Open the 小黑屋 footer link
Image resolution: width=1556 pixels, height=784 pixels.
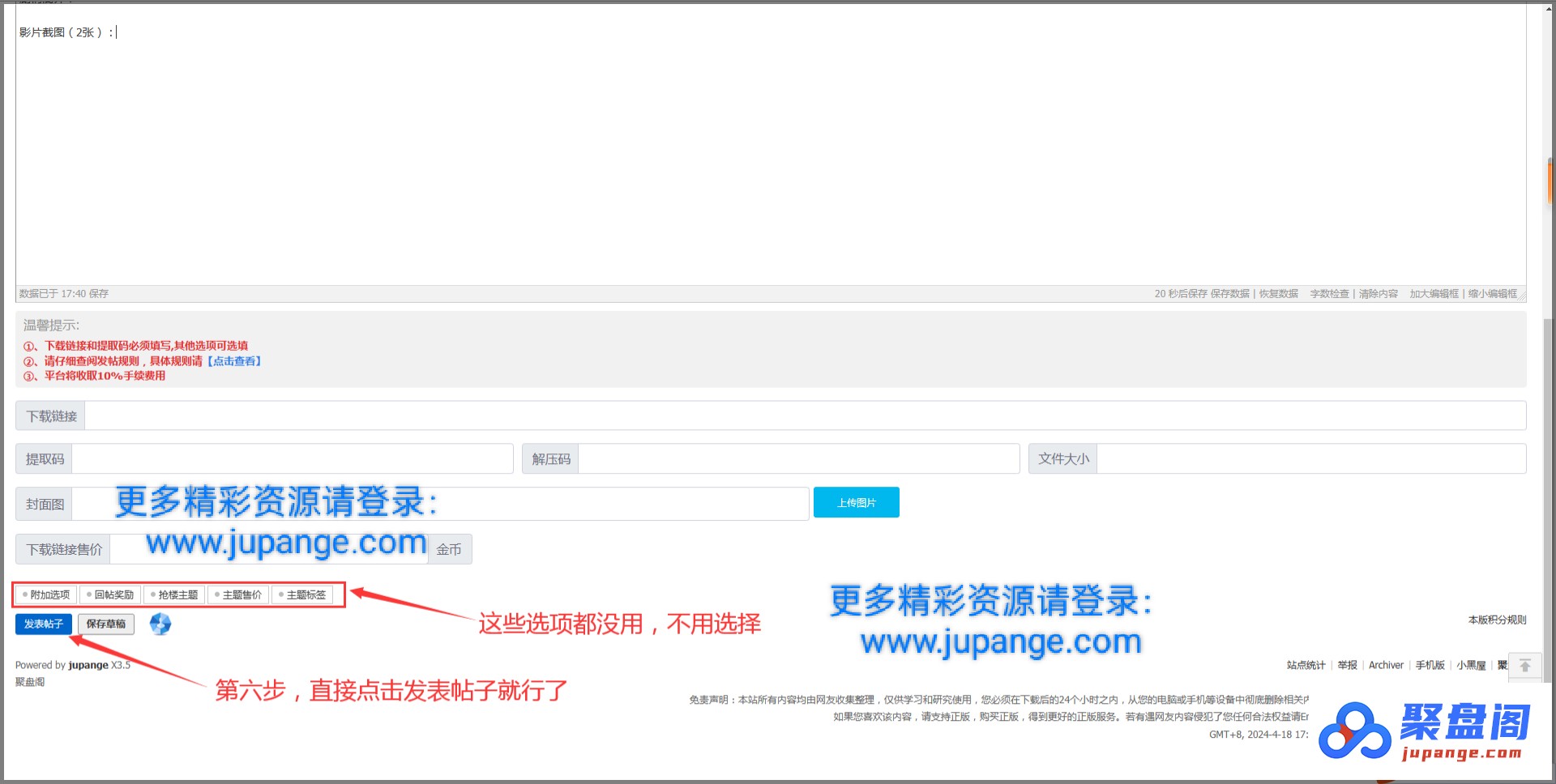1471,665
